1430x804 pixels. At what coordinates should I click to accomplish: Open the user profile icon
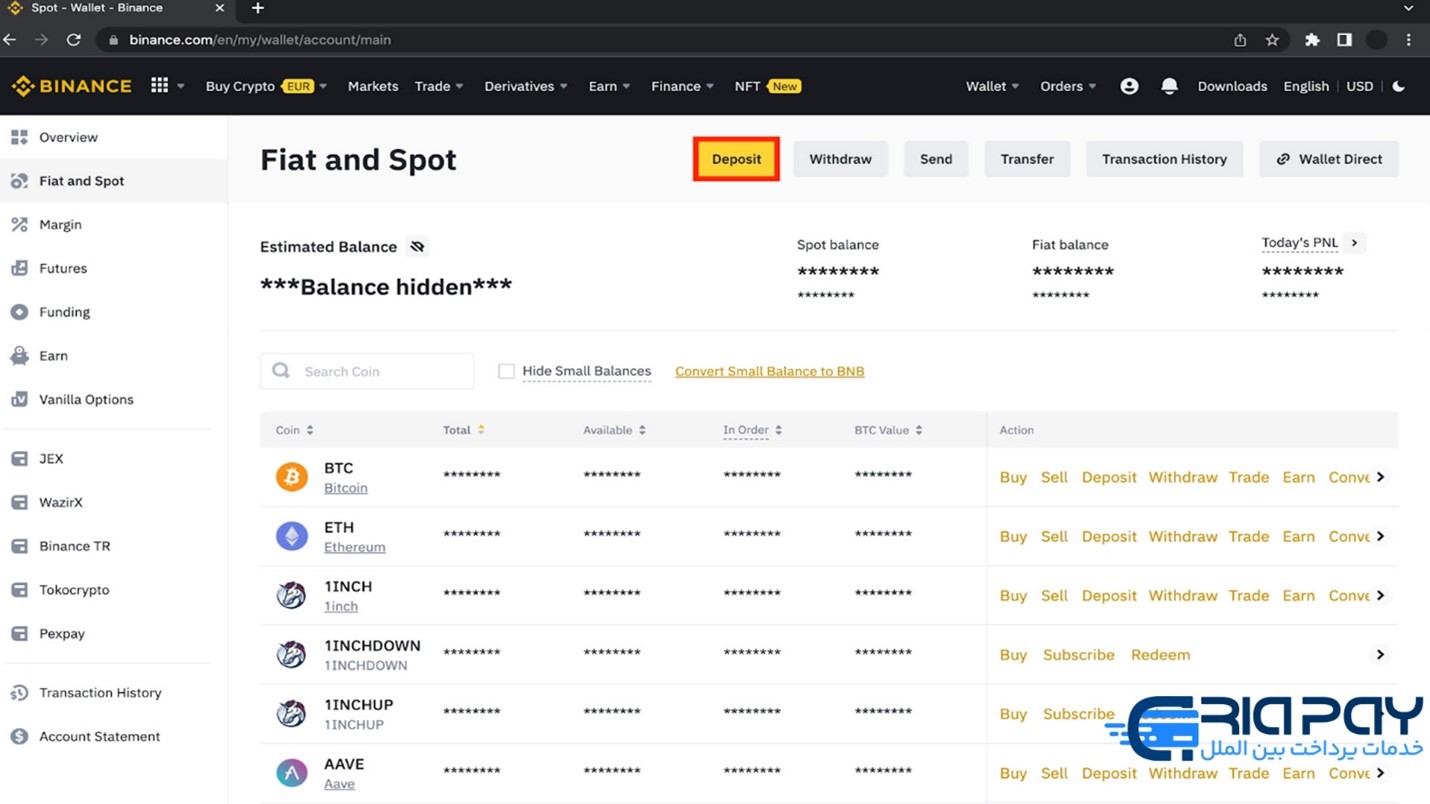pyautogui.click(x=1129, y=86)
